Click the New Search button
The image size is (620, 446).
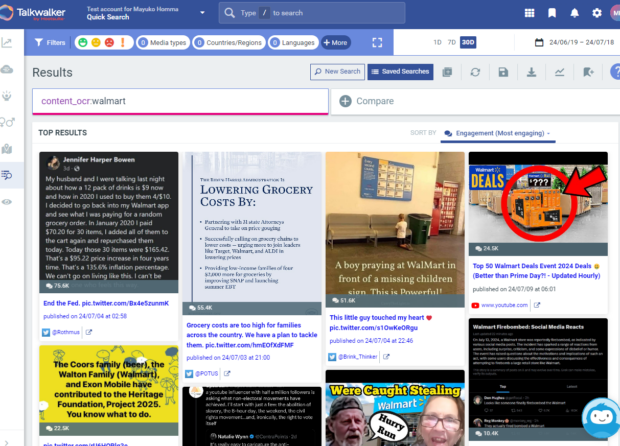337,72
